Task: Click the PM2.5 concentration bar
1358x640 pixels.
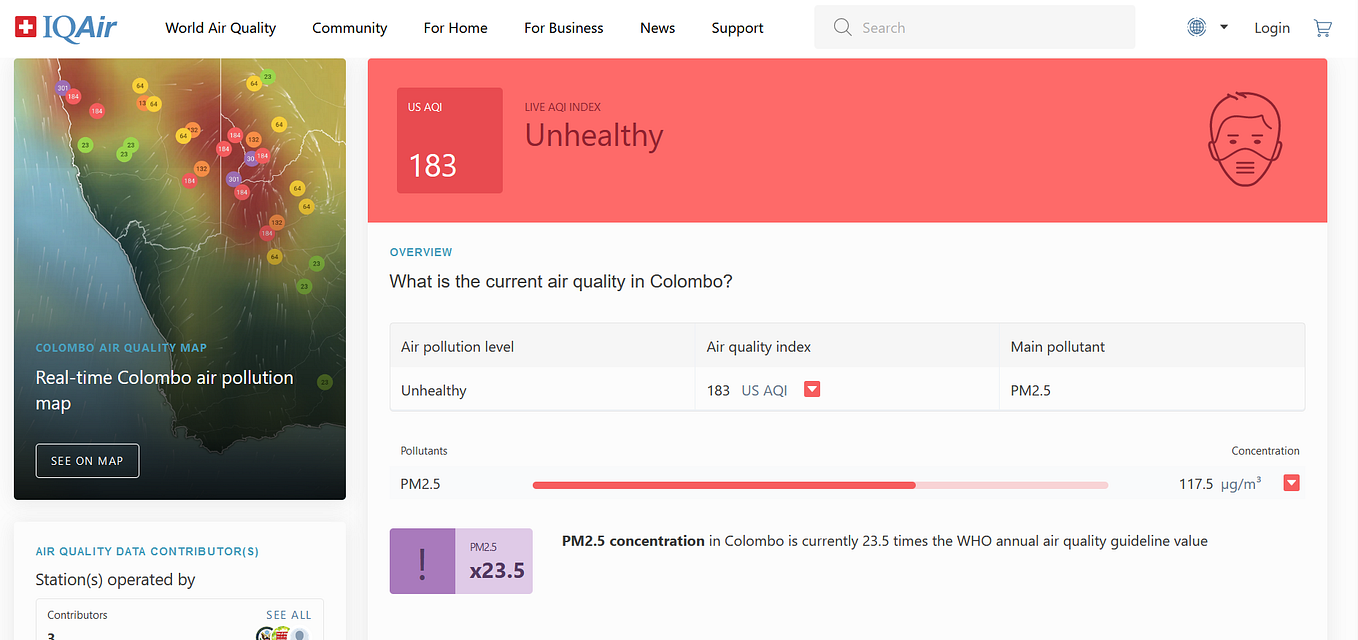Action: (x=820, y=485)
